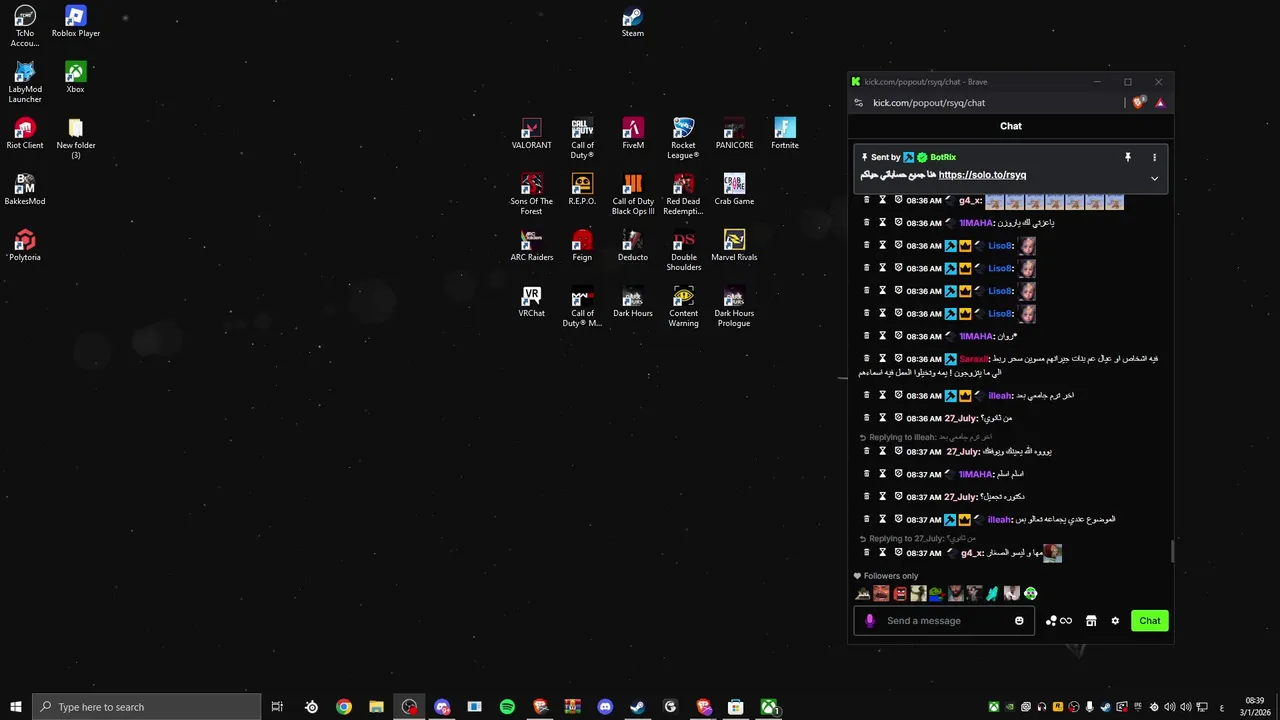Launch the FiveM desktop shortcut
Viewport: 1280px width, 720px height.
pyautogui.click(x=633, y=134)
